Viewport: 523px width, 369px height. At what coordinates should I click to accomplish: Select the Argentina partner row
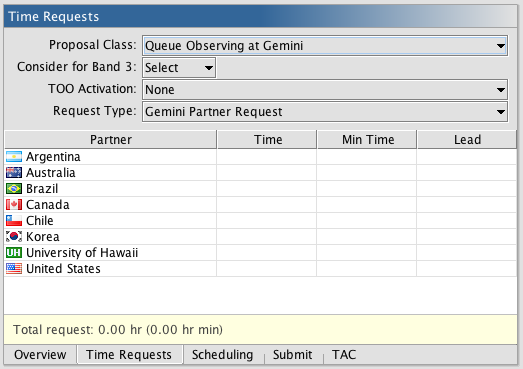click(260, 156)
